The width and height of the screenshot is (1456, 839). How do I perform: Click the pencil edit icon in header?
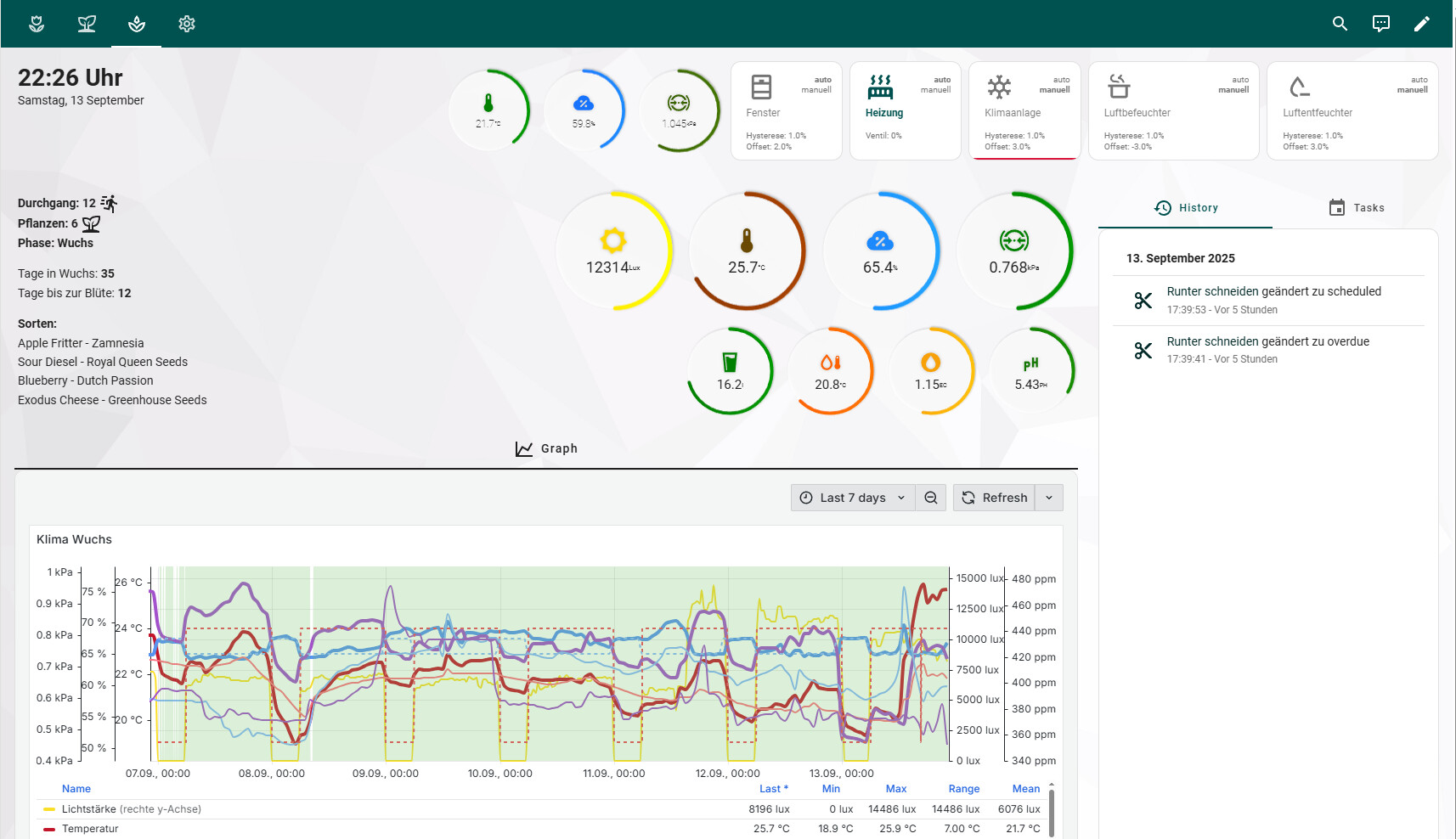[1422, 24]
